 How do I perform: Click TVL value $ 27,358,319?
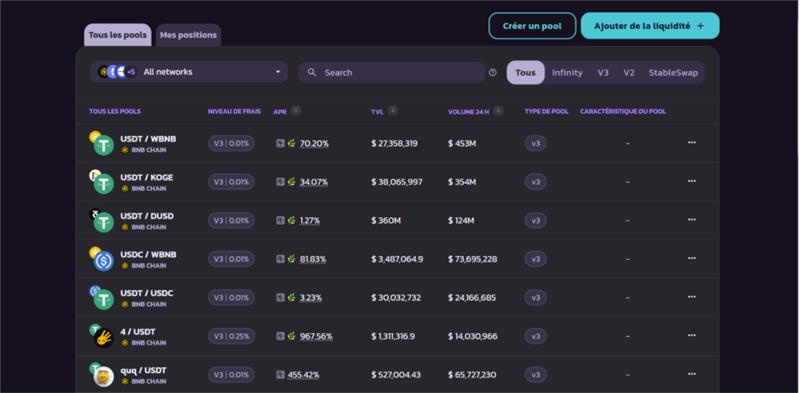[x=394, y=143]
